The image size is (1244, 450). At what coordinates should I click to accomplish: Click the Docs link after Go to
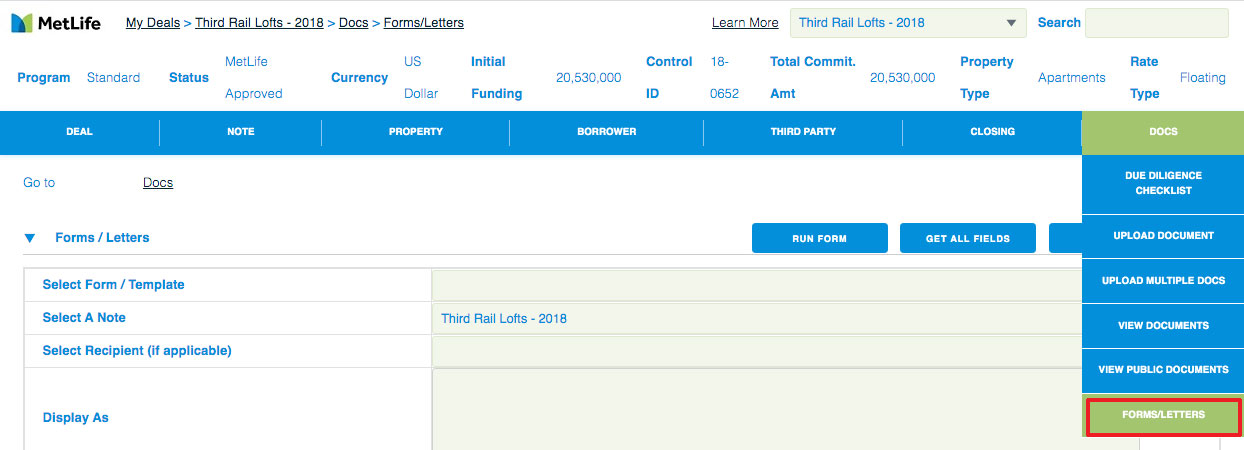tap(158, 183)
